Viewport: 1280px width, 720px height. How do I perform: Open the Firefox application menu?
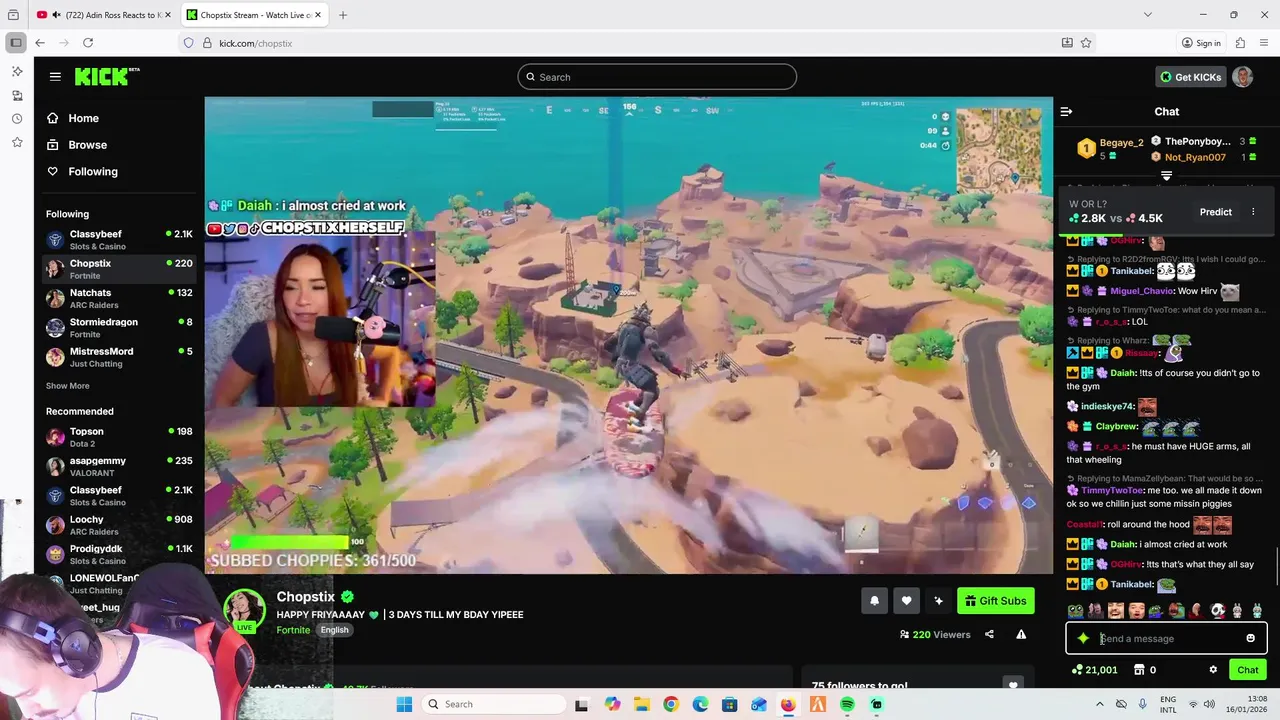[1265, 43]
